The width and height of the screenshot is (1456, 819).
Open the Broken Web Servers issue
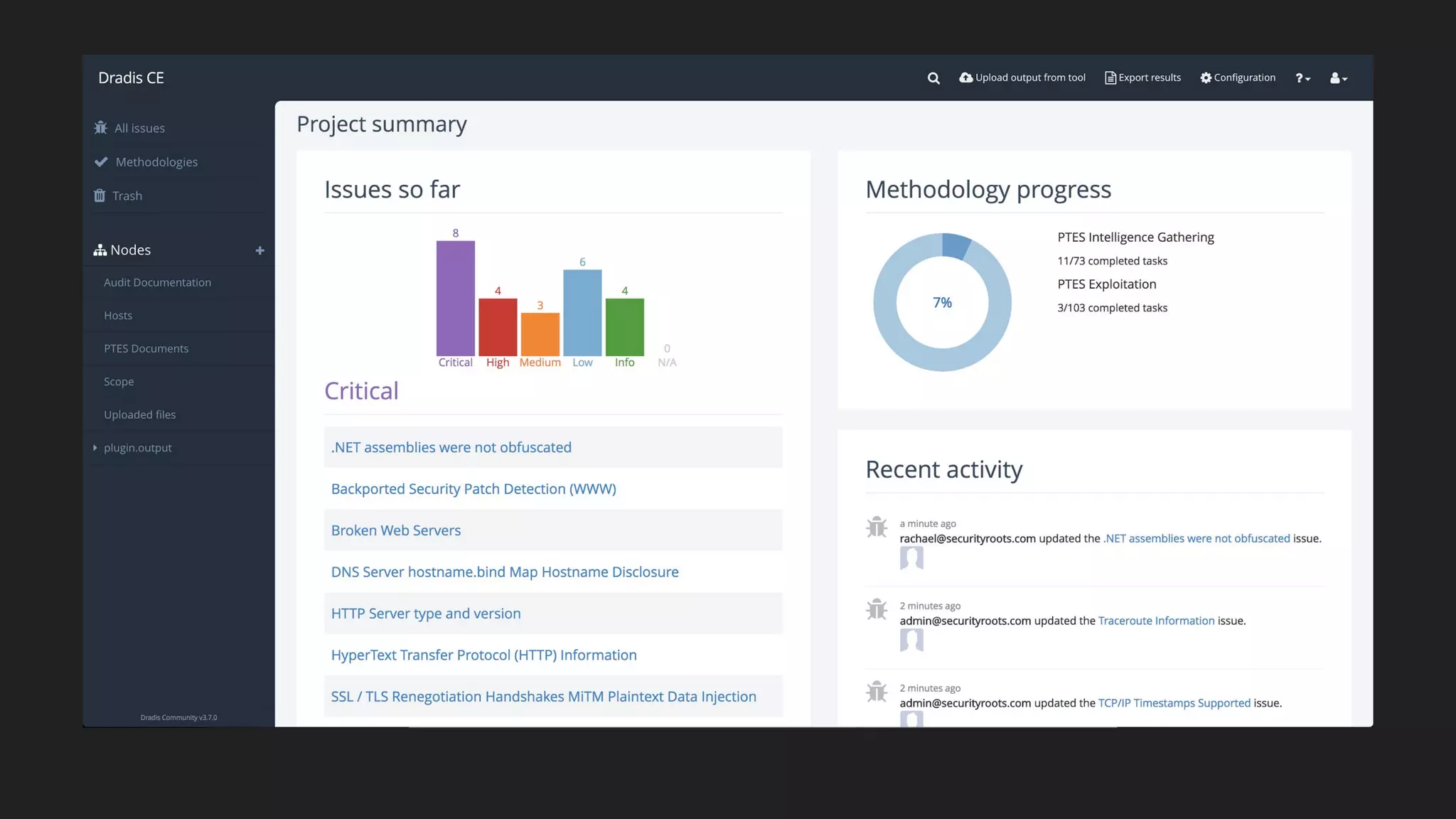coord(395,530)
